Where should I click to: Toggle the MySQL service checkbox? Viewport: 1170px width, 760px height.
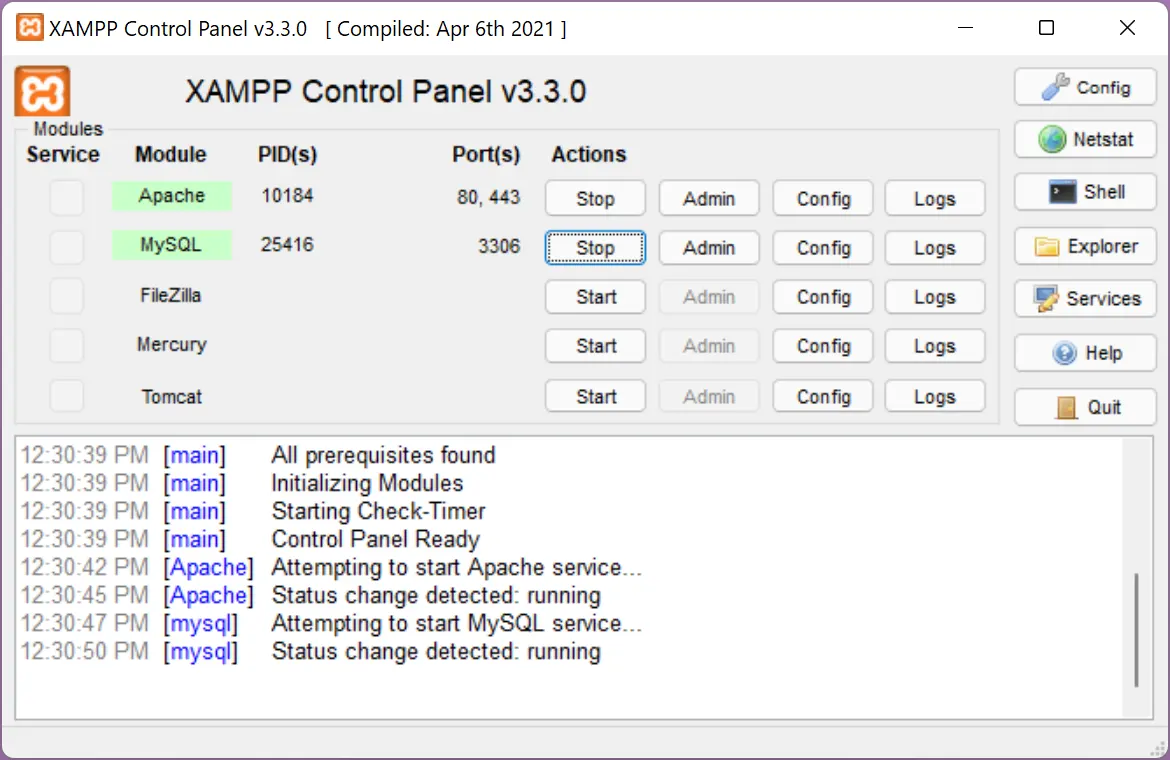click(67, 247)
